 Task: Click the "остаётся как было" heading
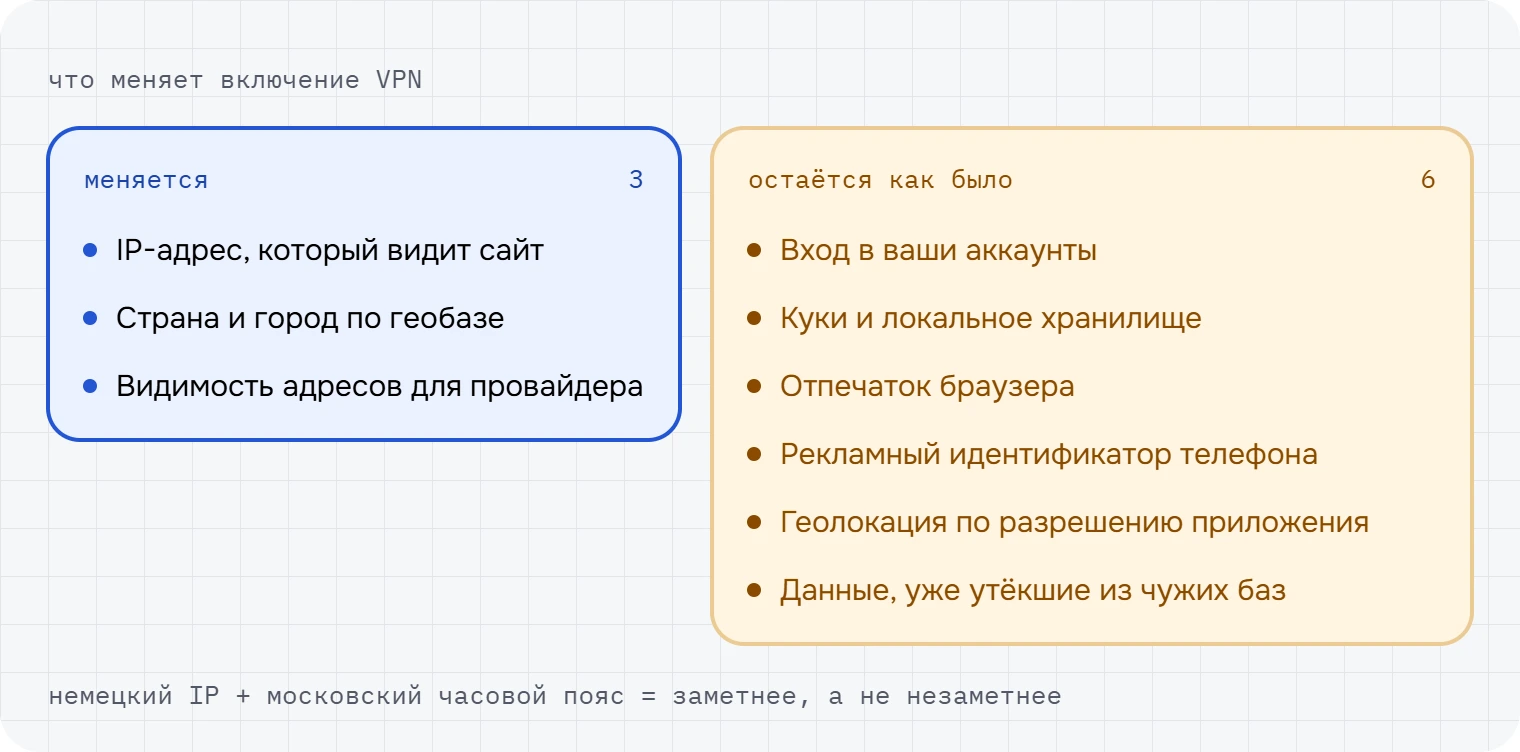tap(881, 181)
